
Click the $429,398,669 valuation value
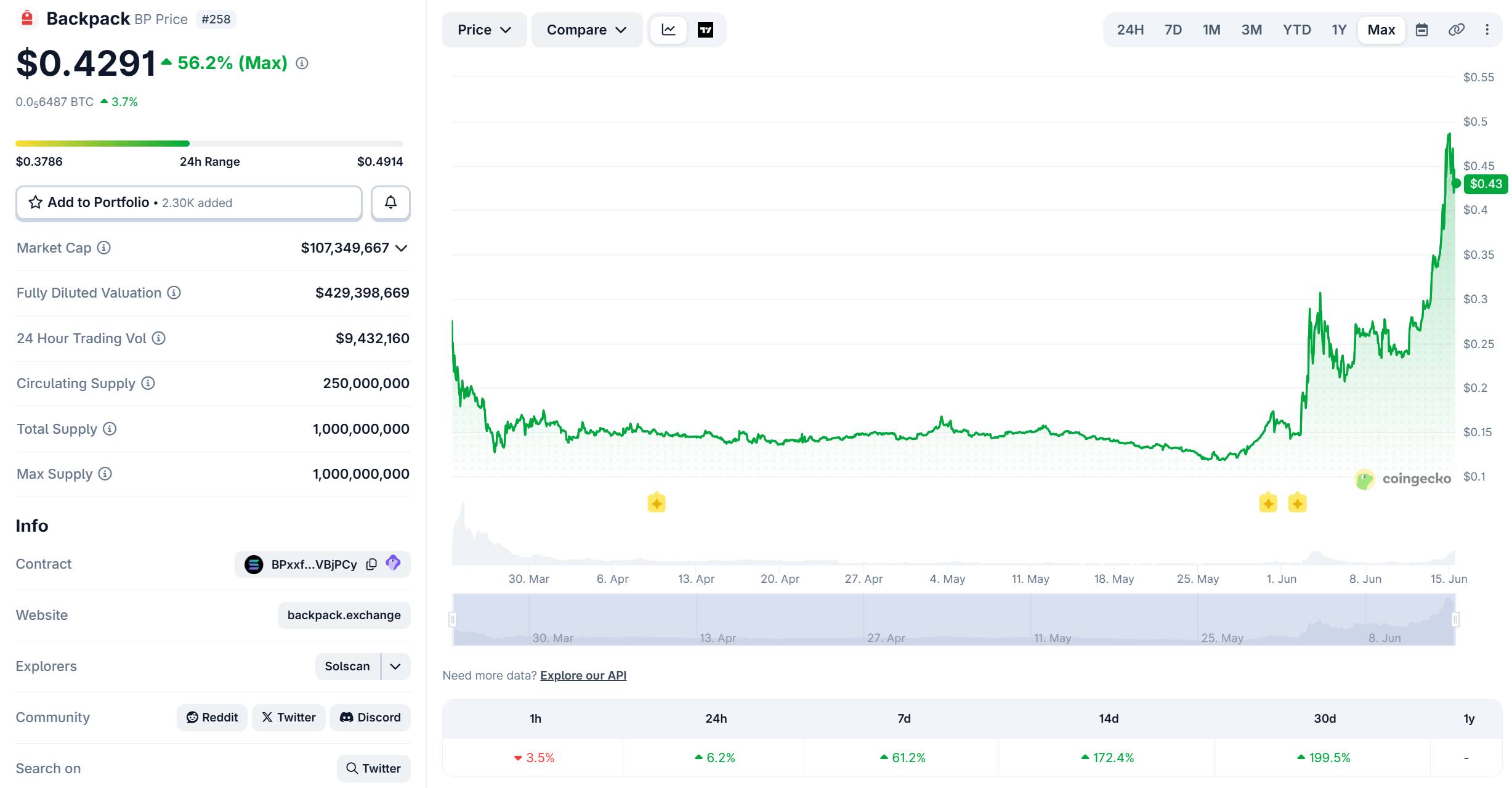(362, 293)
